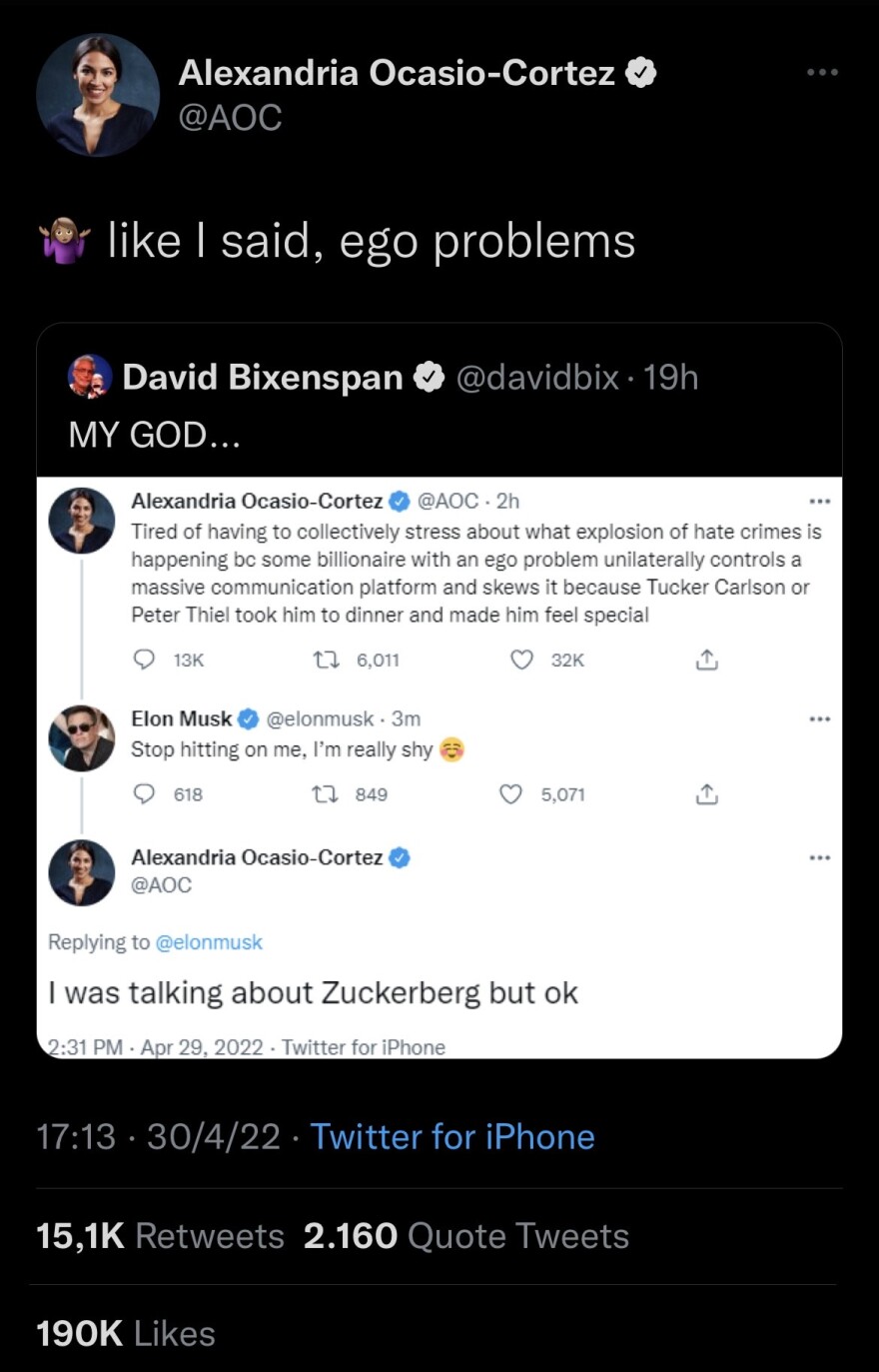
Task: Click the @davidbix handle
Action: pyautogui.click(x=537, y=377)
